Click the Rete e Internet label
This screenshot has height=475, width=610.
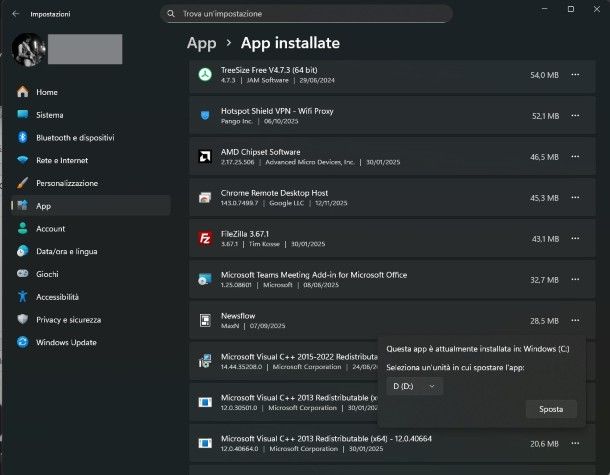(x=62, y=160)
